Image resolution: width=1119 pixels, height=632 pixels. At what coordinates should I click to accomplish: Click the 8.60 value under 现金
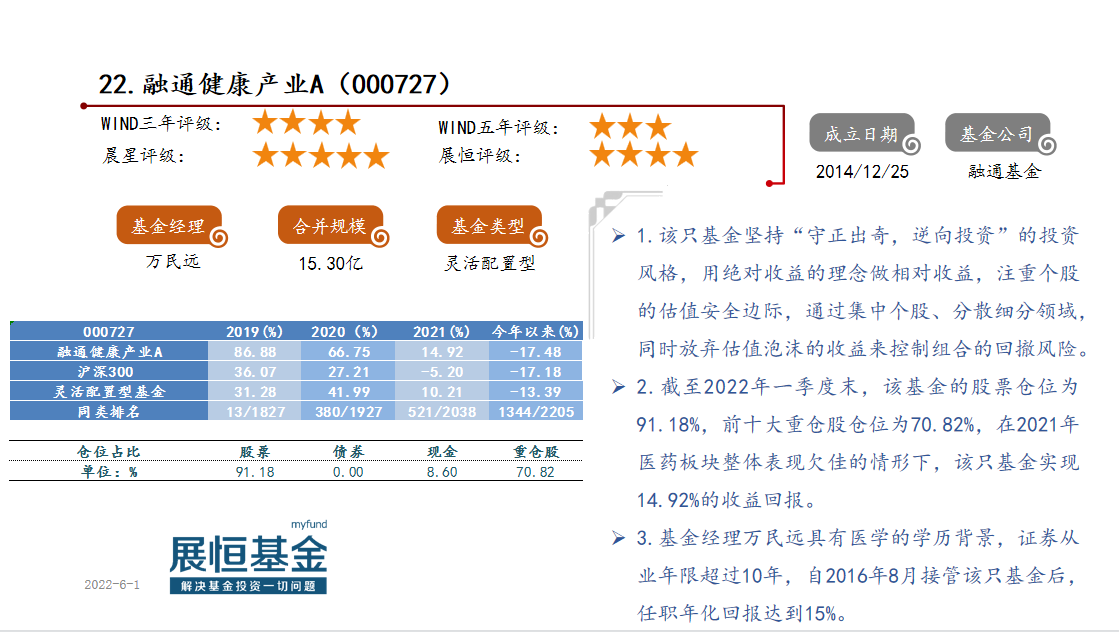click(x=442, y=472)
